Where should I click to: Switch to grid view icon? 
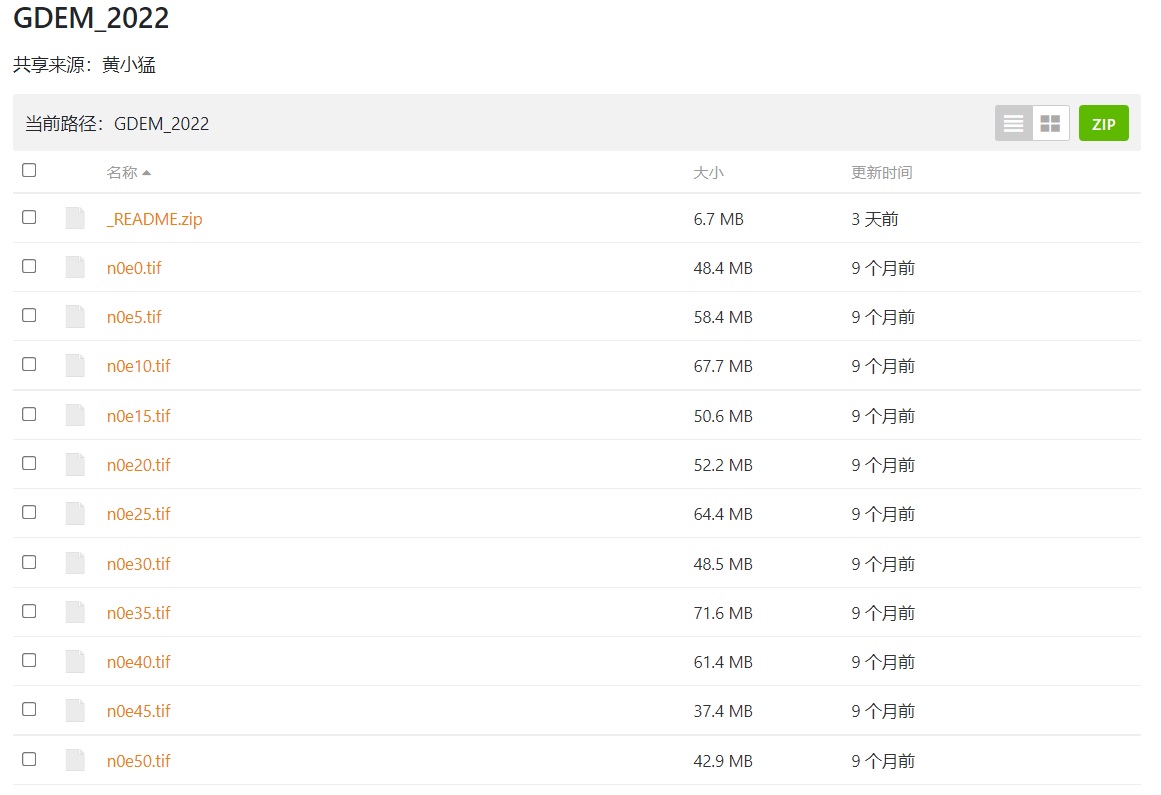(x=1051, y=123)
